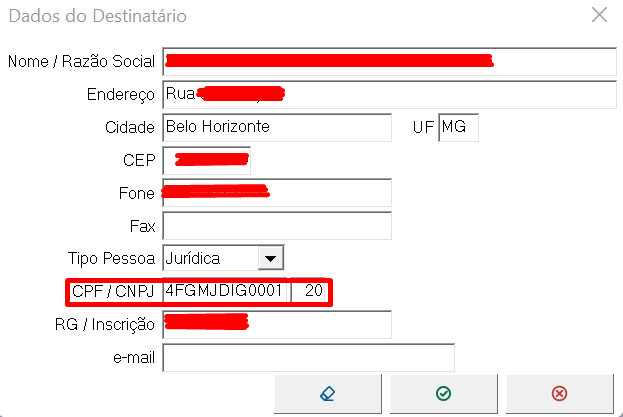
Task: Click the CPF / CNPJ main number field
Action: click(226, 292)
